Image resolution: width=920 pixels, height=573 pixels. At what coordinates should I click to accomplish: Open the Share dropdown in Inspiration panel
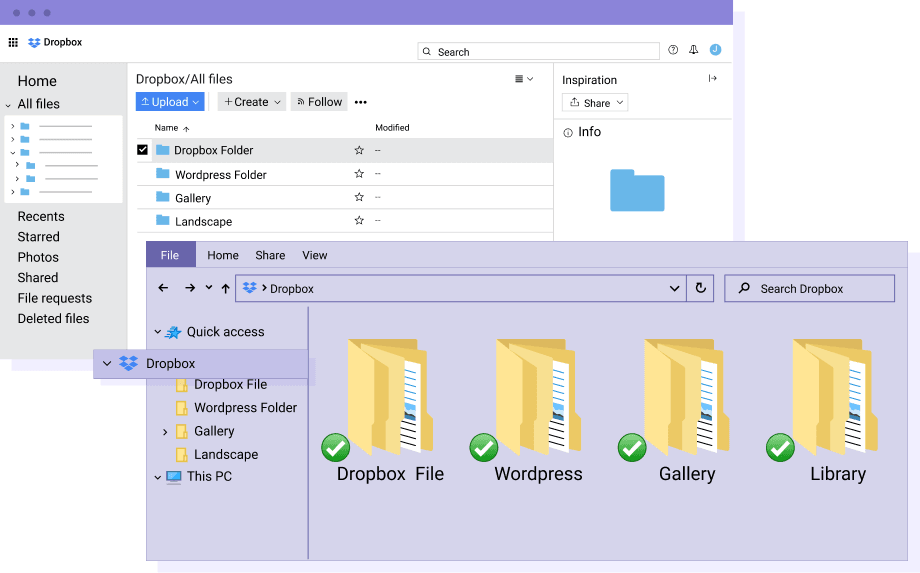click(x=595, y=103)
